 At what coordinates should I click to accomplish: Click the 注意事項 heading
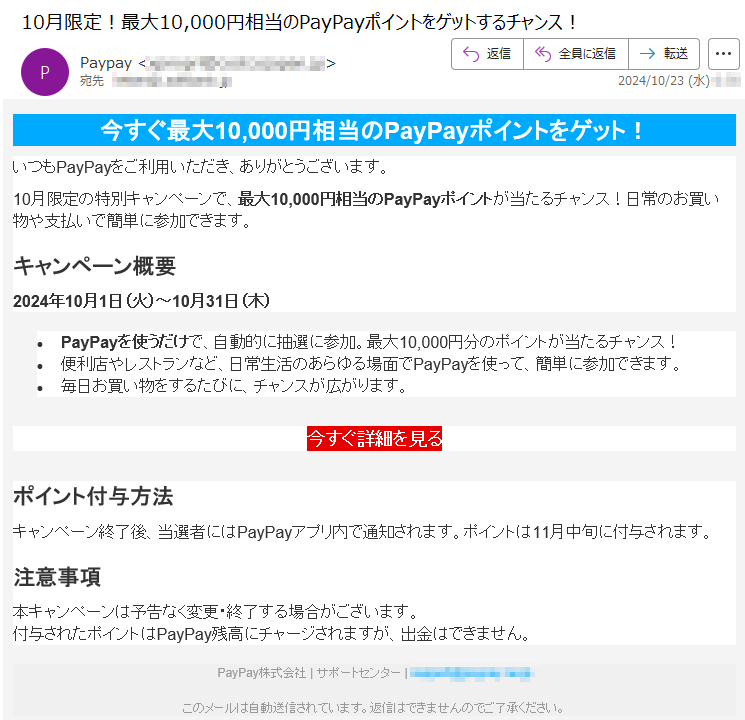[x=57, y=576]
